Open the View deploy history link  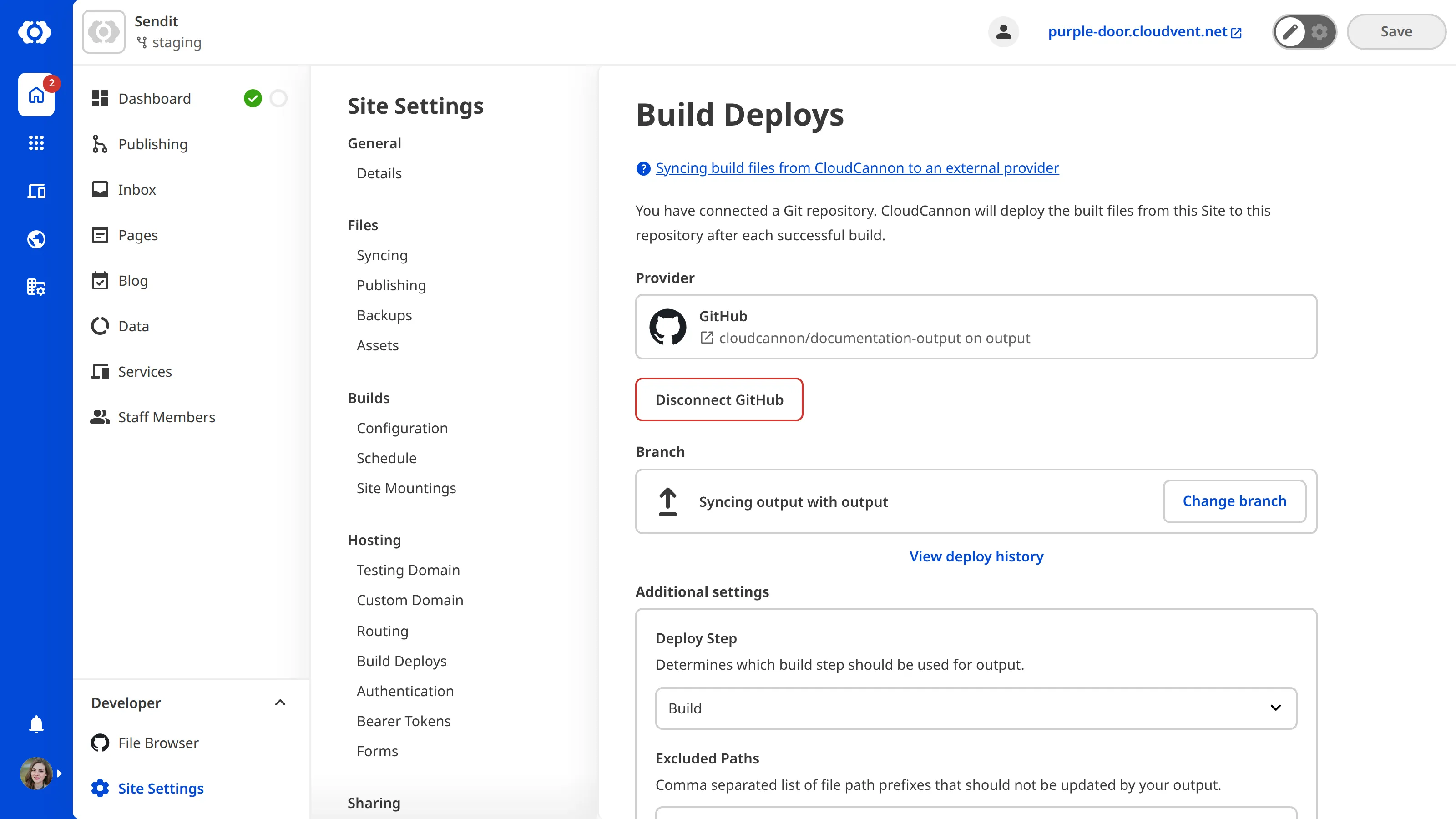pos(976,556)
